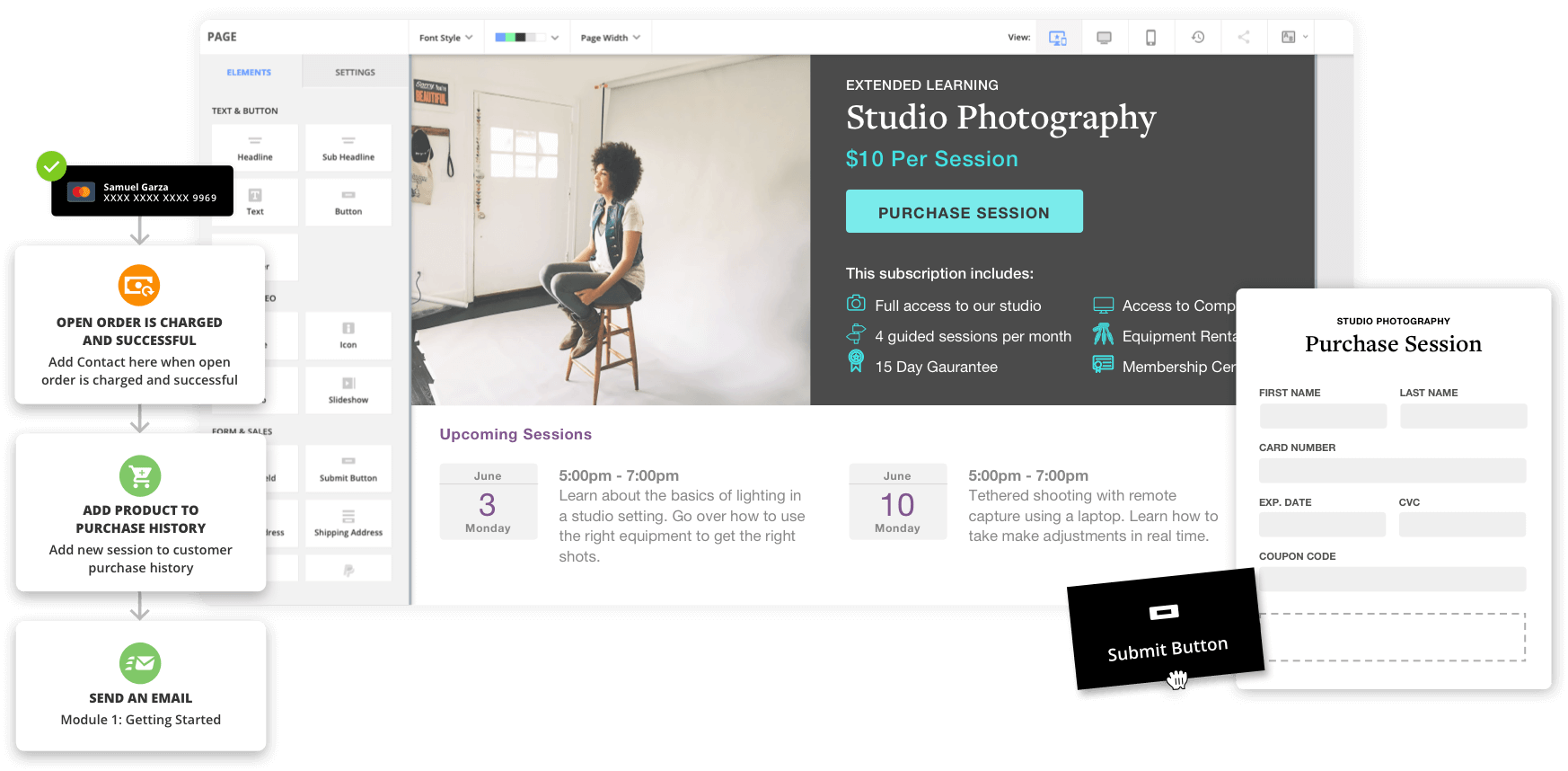Click the share icon in toolbar
Image resolution: width=1568 pixels, height=771 pixels.
(x=1244, y=38)
